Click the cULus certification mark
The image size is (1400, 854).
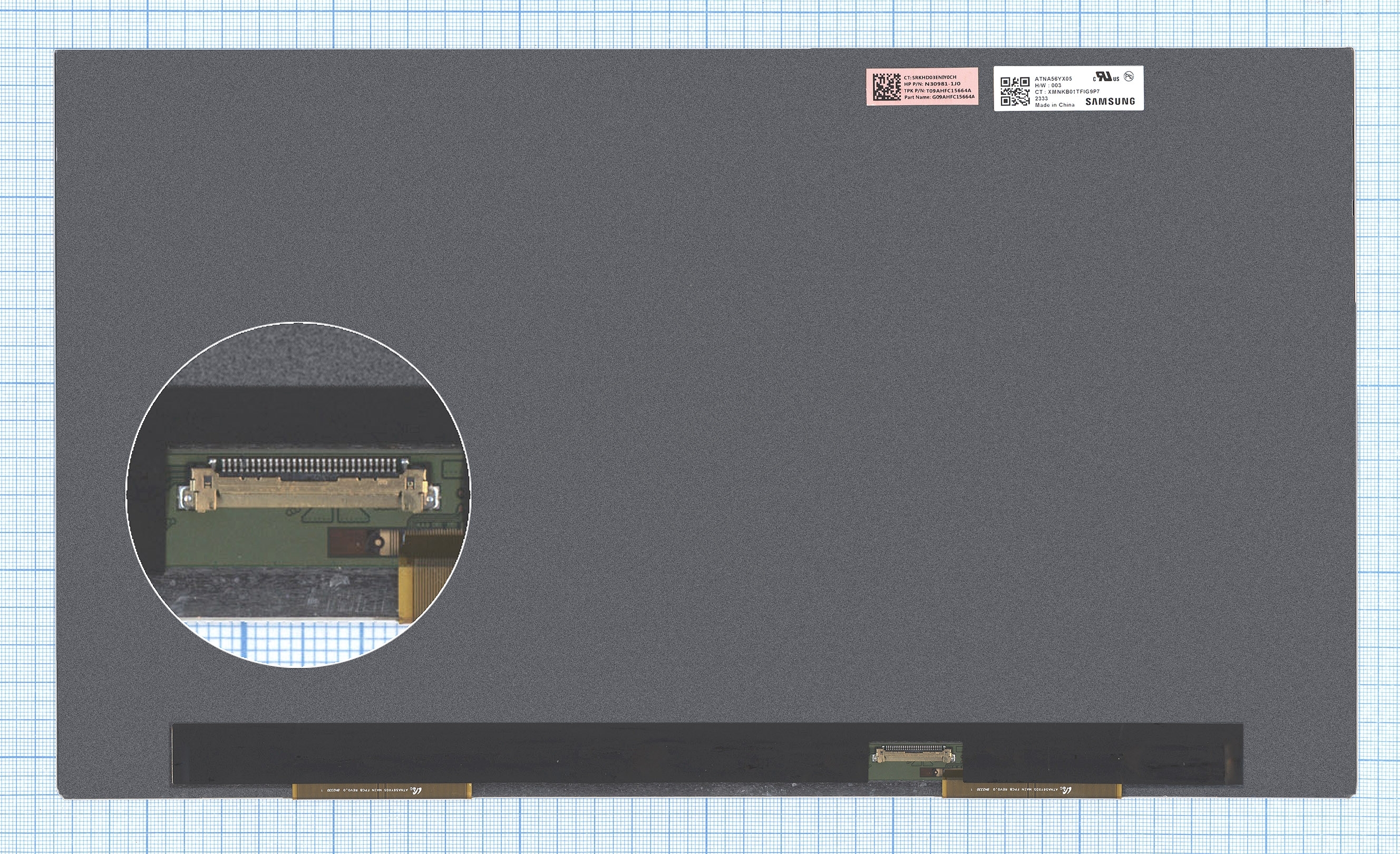[x=1106, y=77]
